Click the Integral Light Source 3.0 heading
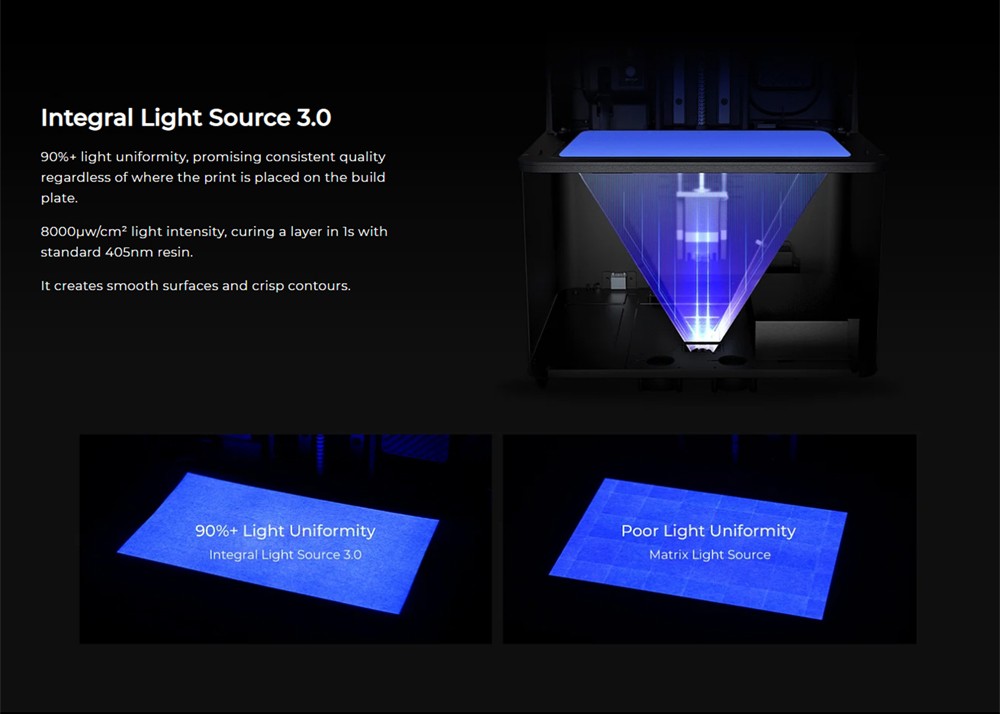This screenshot has width=1000, height=714. click(x=186, y=118)
